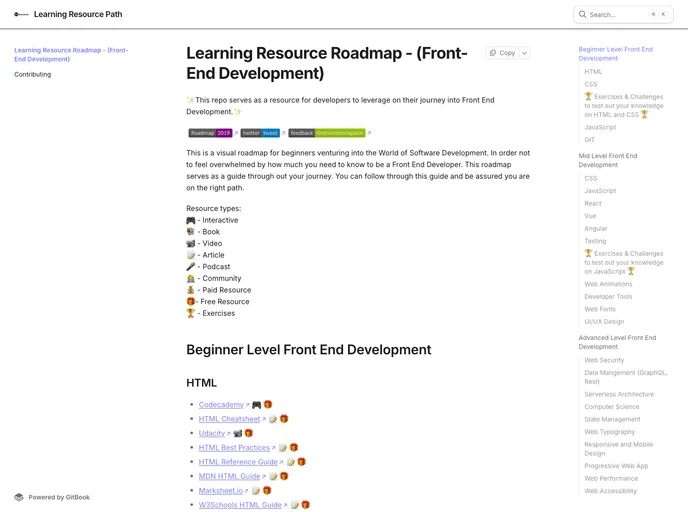The height and width of the screenshot is (512, 688).
Task: Go to Serverless Architecture in outline
Action: coord(619,394)
